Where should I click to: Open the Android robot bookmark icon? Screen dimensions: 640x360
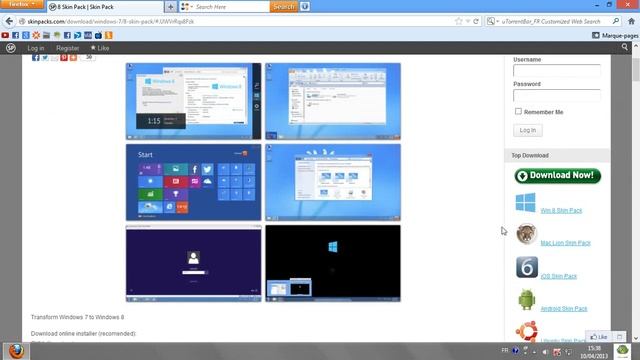pyautogui.click(x=57, y=36)
